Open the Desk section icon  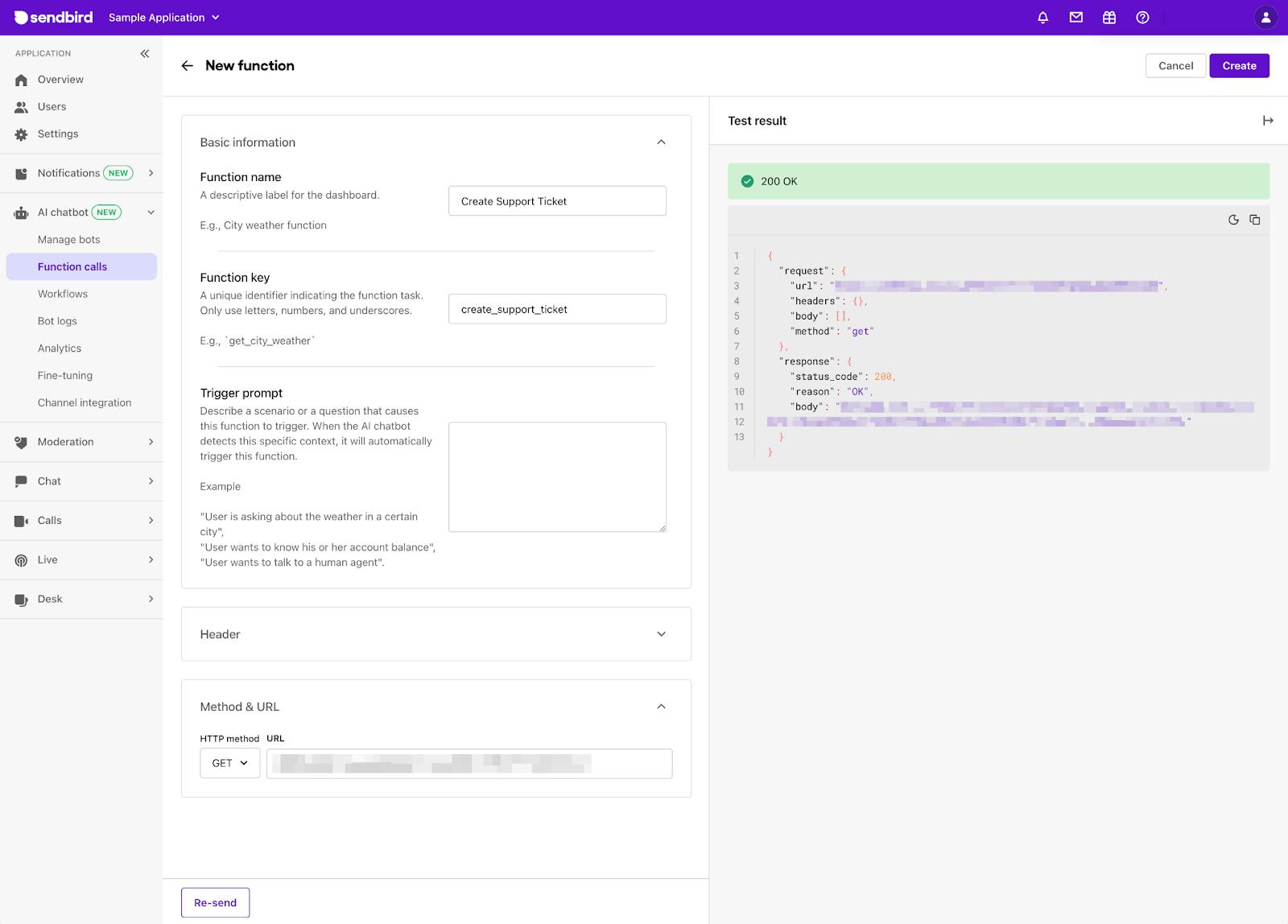20,599
